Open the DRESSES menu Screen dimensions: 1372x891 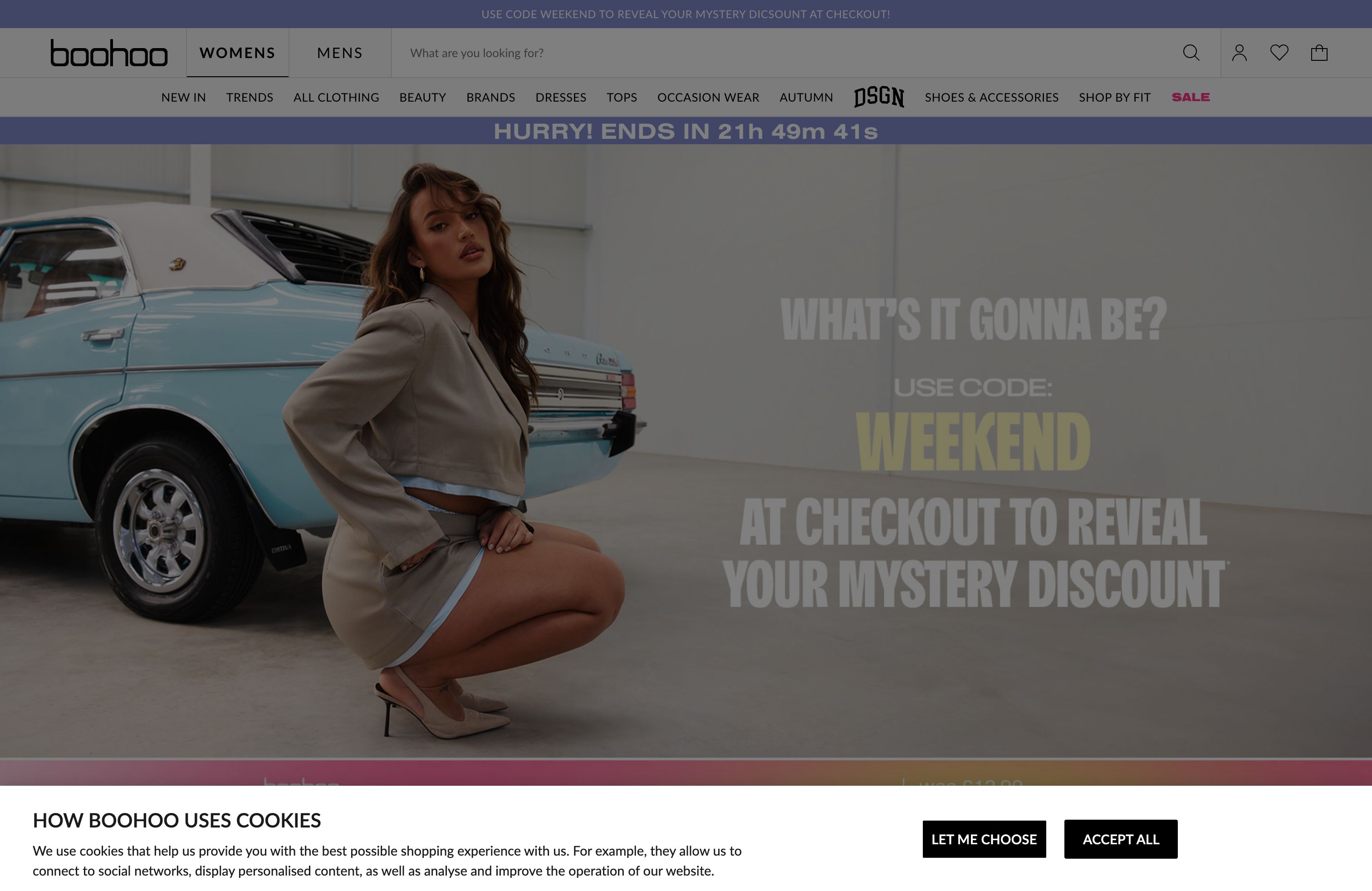point(561,98)
